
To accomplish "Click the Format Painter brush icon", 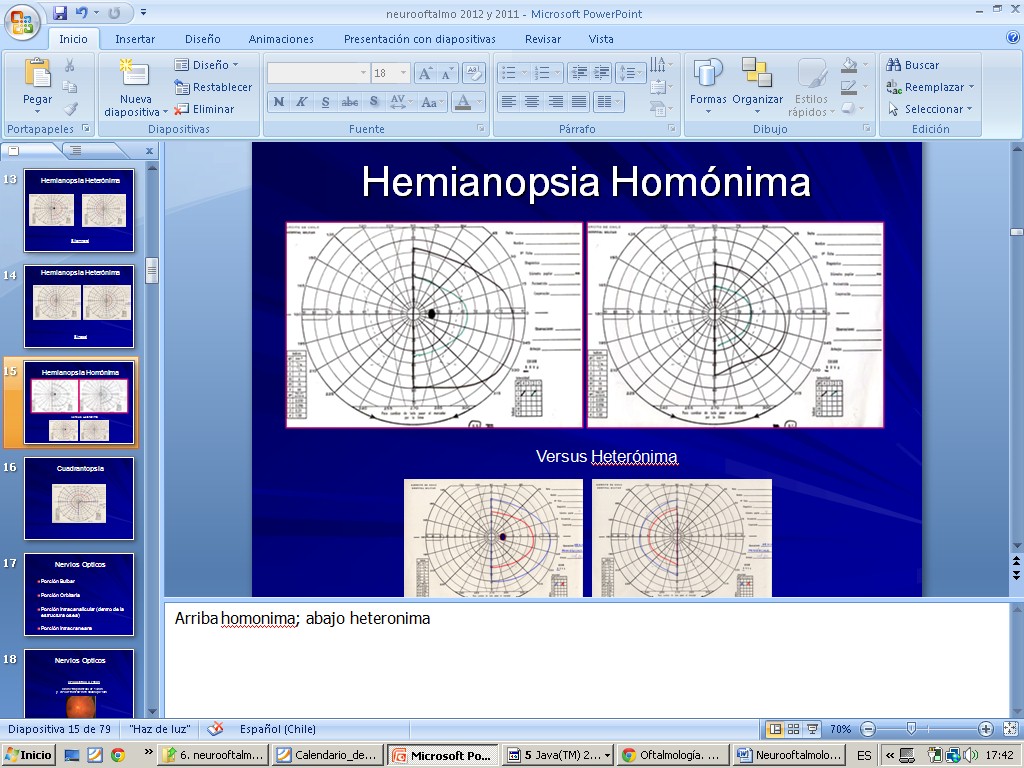I will click(70, 109).
